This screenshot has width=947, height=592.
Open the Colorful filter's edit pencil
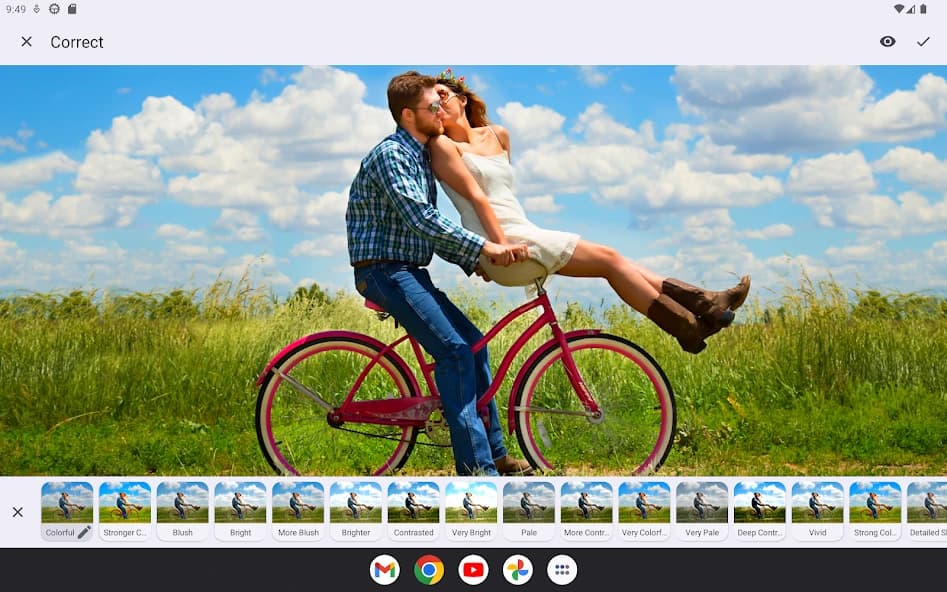85,533
